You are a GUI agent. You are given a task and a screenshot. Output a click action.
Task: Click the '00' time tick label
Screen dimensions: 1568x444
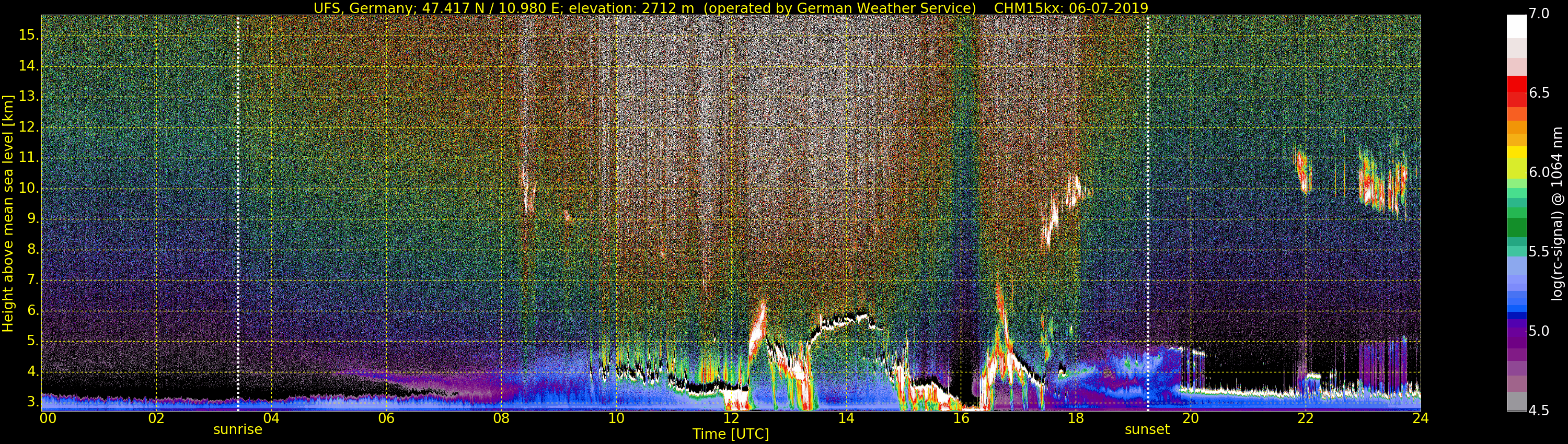pyautogui.click(x=48, y=418)
